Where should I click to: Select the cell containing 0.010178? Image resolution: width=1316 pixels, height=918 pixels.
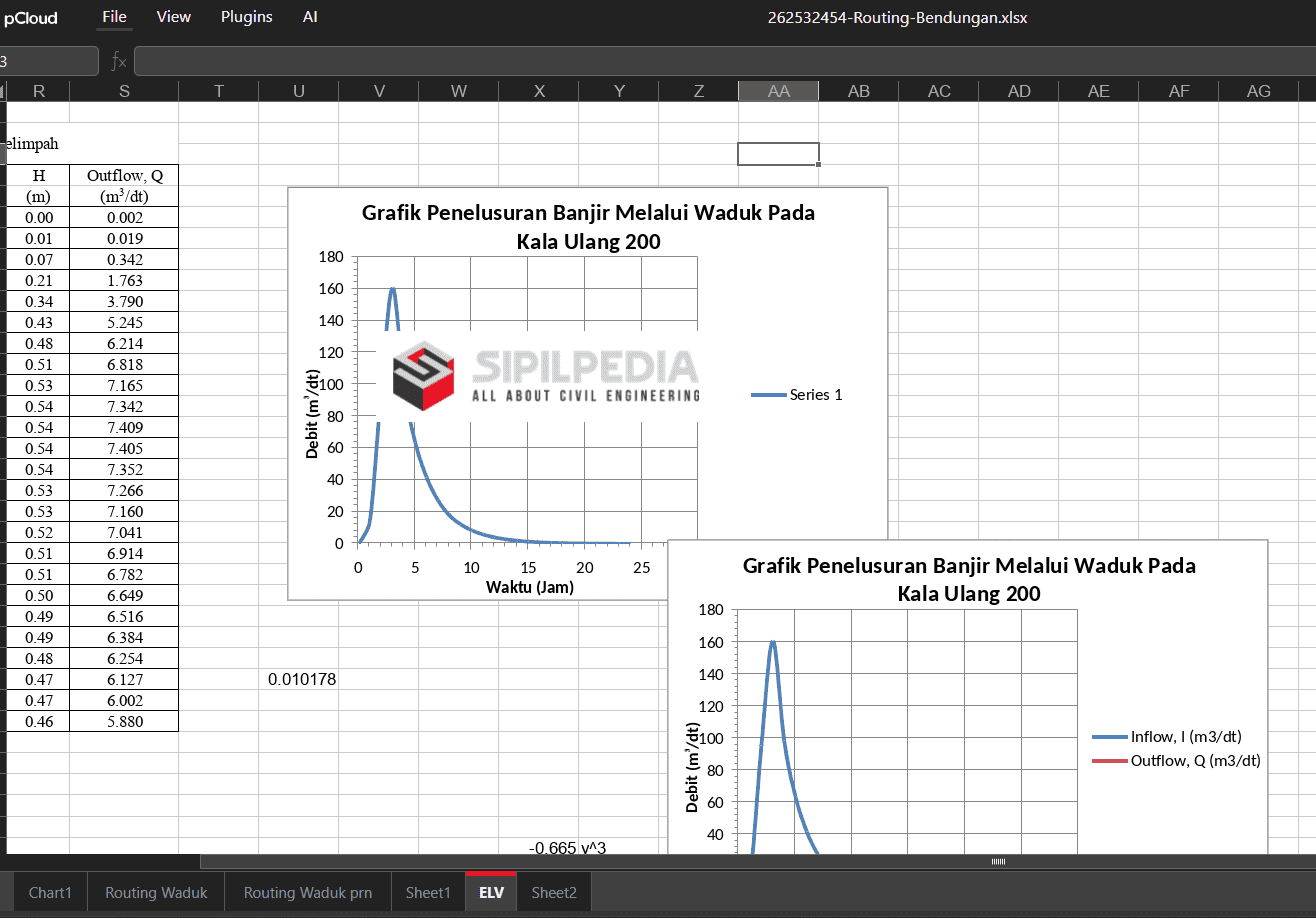[x=302, y=680]
